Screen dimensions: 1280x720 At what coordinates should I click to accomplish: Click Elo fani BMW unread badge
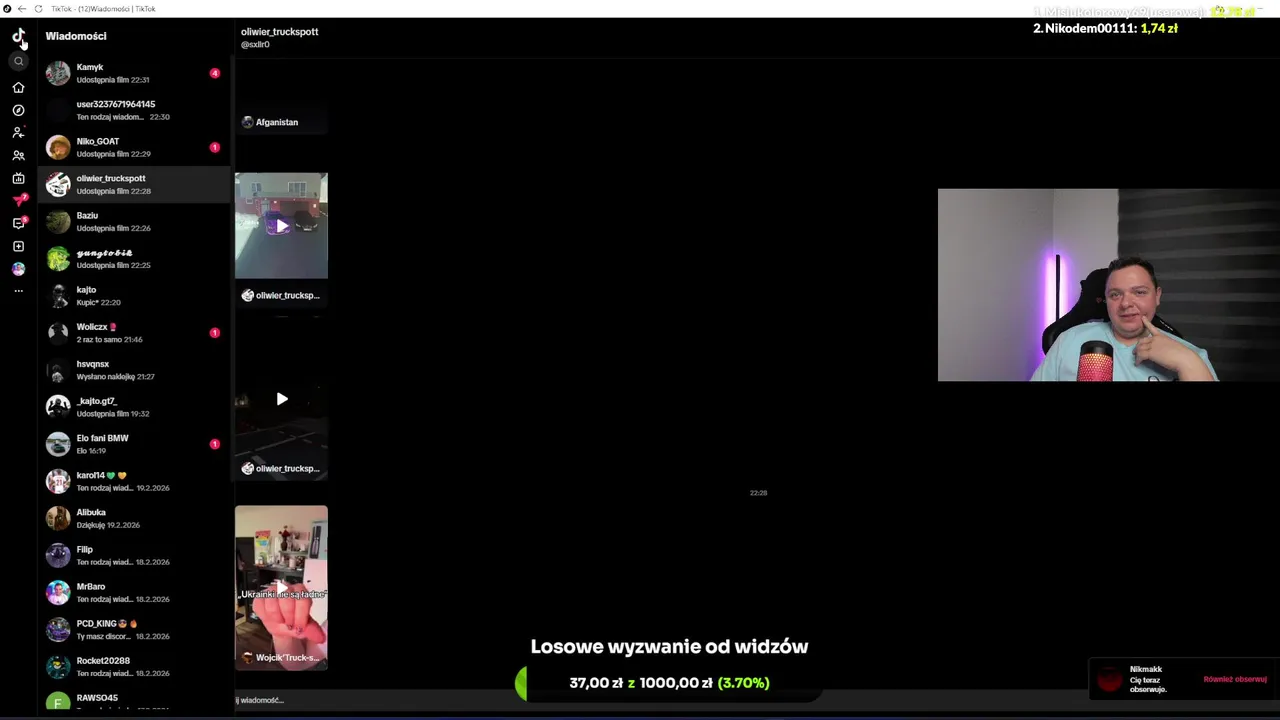(x=214, y=444)
